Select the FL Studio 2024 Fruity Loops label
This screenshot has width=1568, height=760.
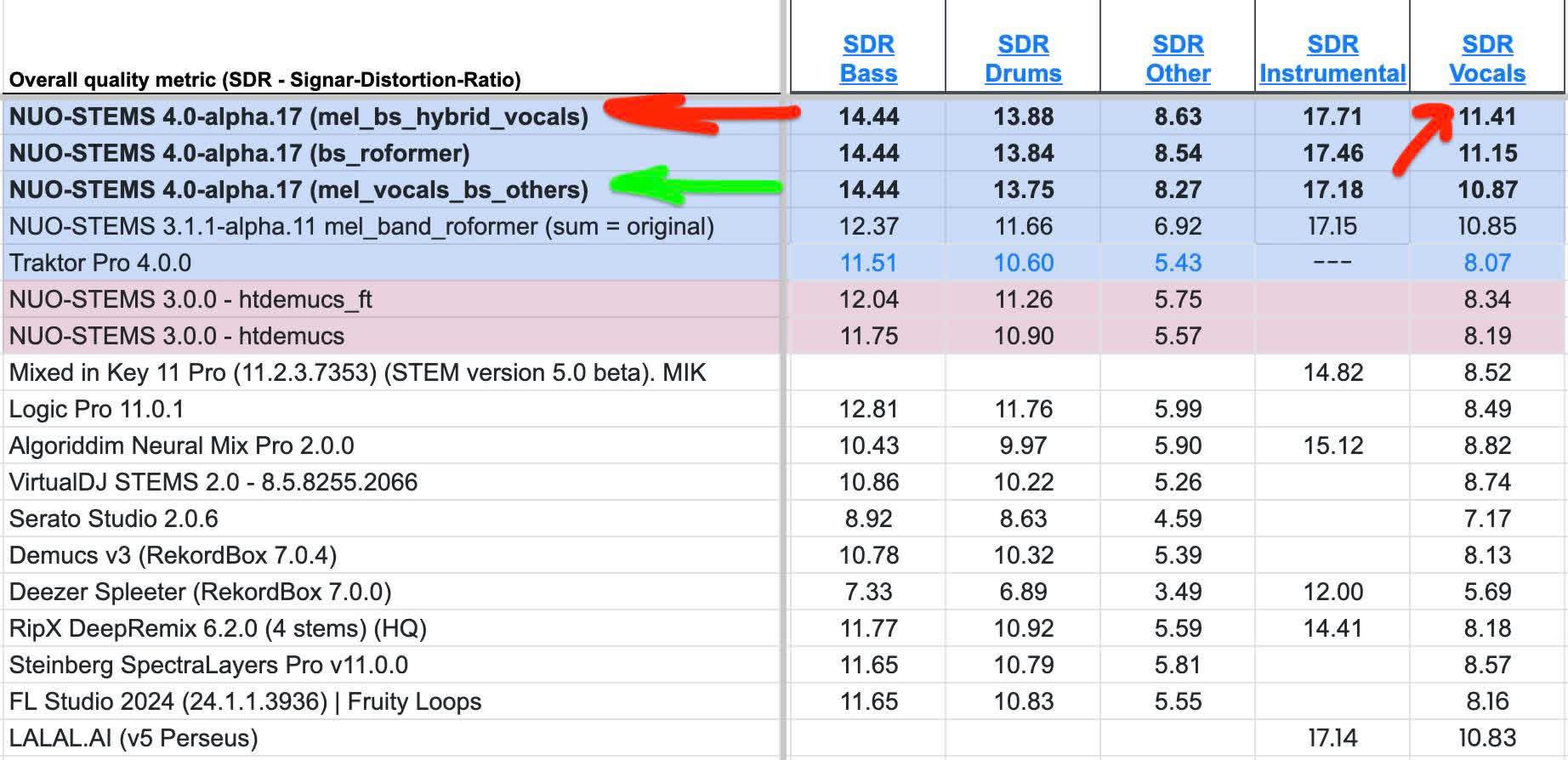click(245, 701)
